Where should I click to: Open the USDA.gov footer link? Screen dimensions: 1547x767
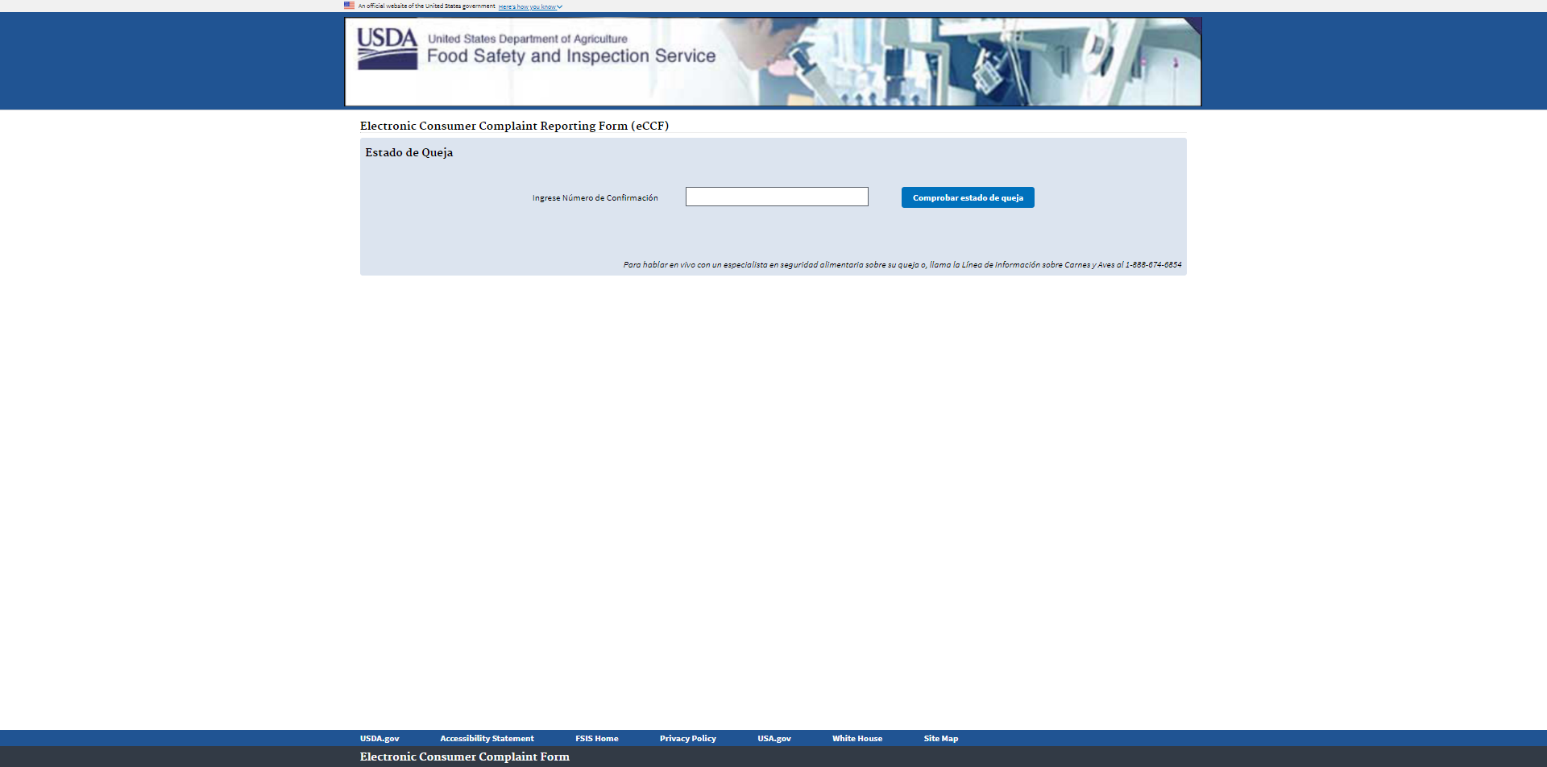379,738
